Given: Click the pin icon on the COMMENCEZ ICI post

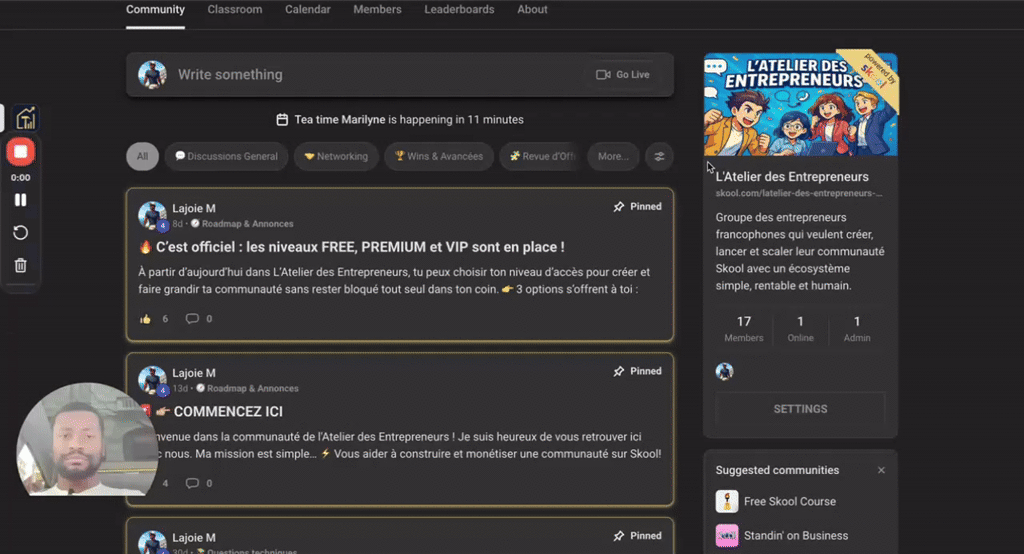Looking at the screenshot, I should pos(618,371).
